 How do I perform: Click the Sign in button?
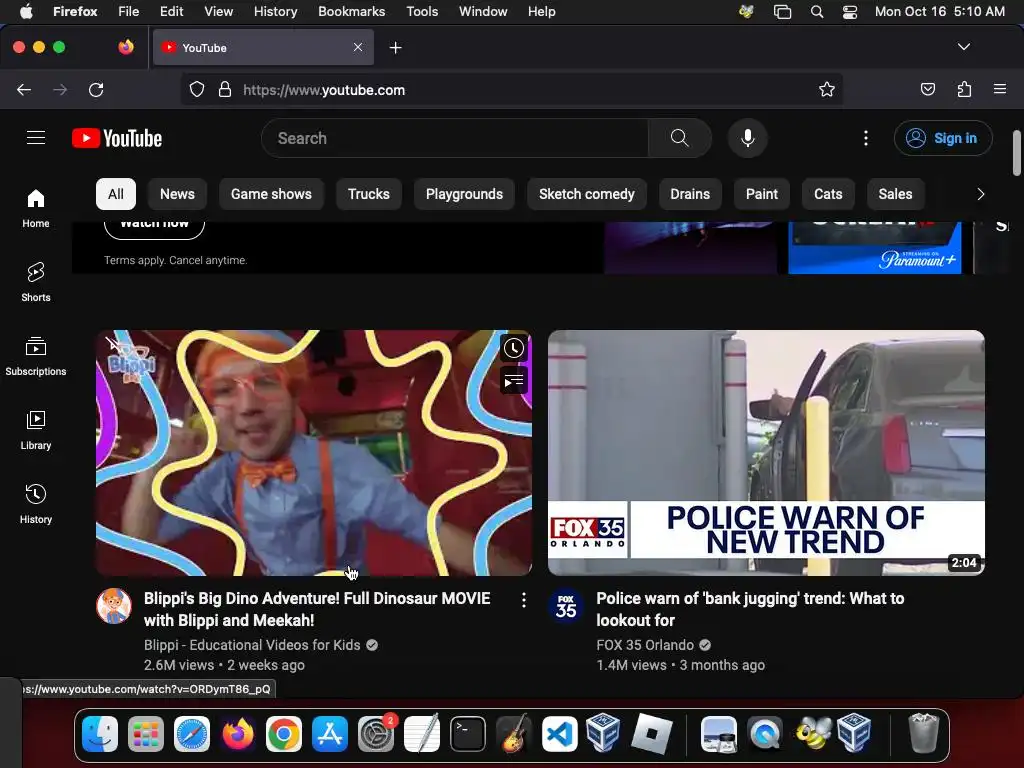pos(943,138)
